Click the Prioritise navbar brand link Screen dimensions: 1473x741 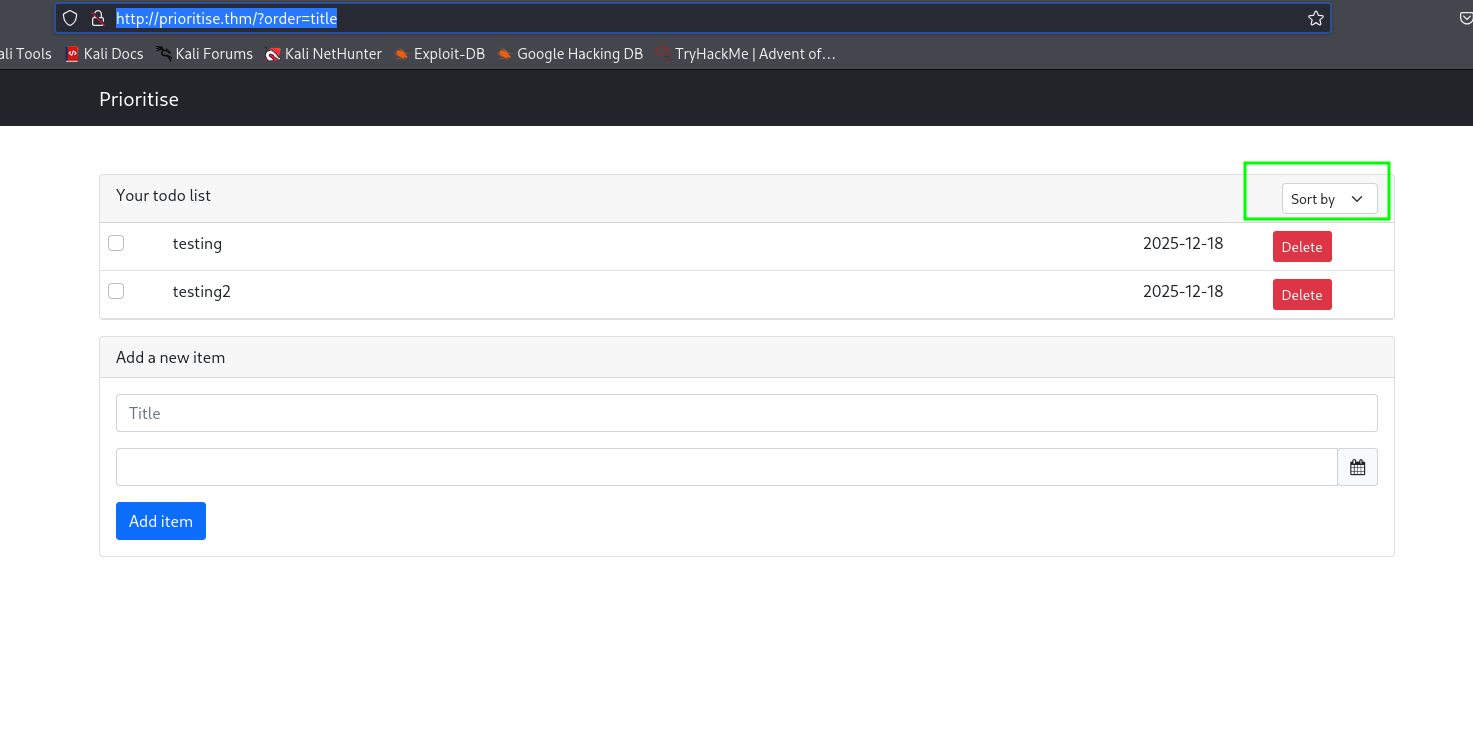[139, 99]
